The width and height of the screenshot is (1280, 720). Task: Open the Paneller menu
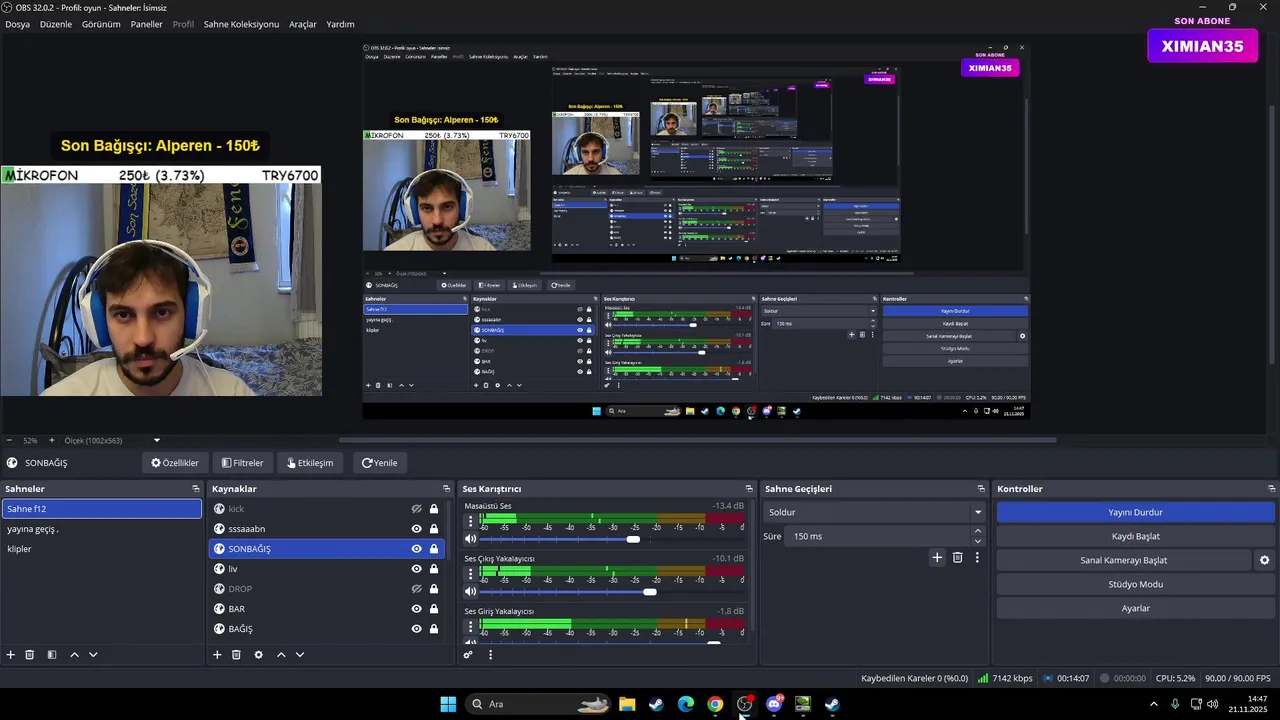click(146, 24)
